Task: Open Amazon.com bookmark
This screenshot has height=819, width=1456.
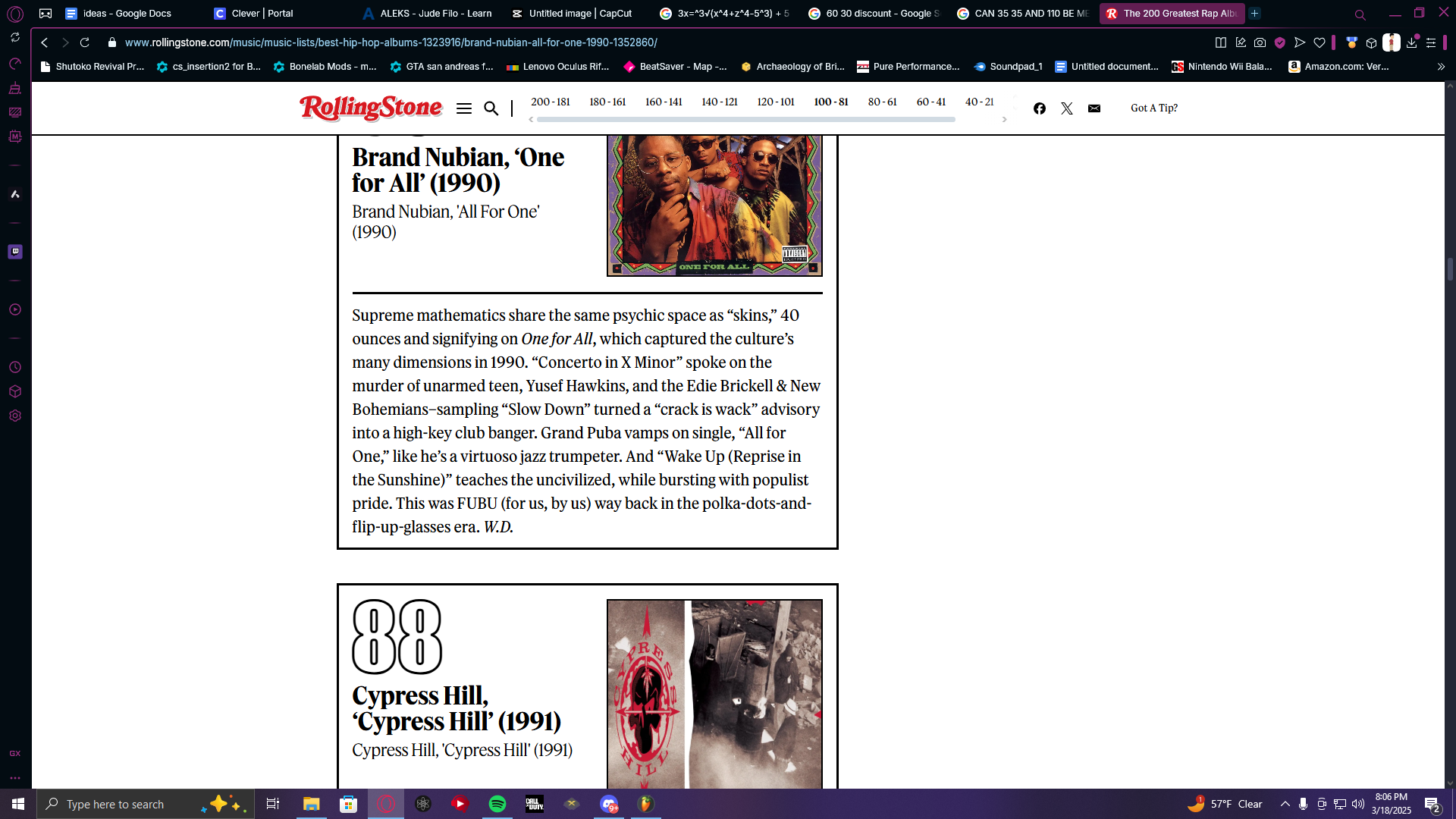Action: (x=1339, y=67)
